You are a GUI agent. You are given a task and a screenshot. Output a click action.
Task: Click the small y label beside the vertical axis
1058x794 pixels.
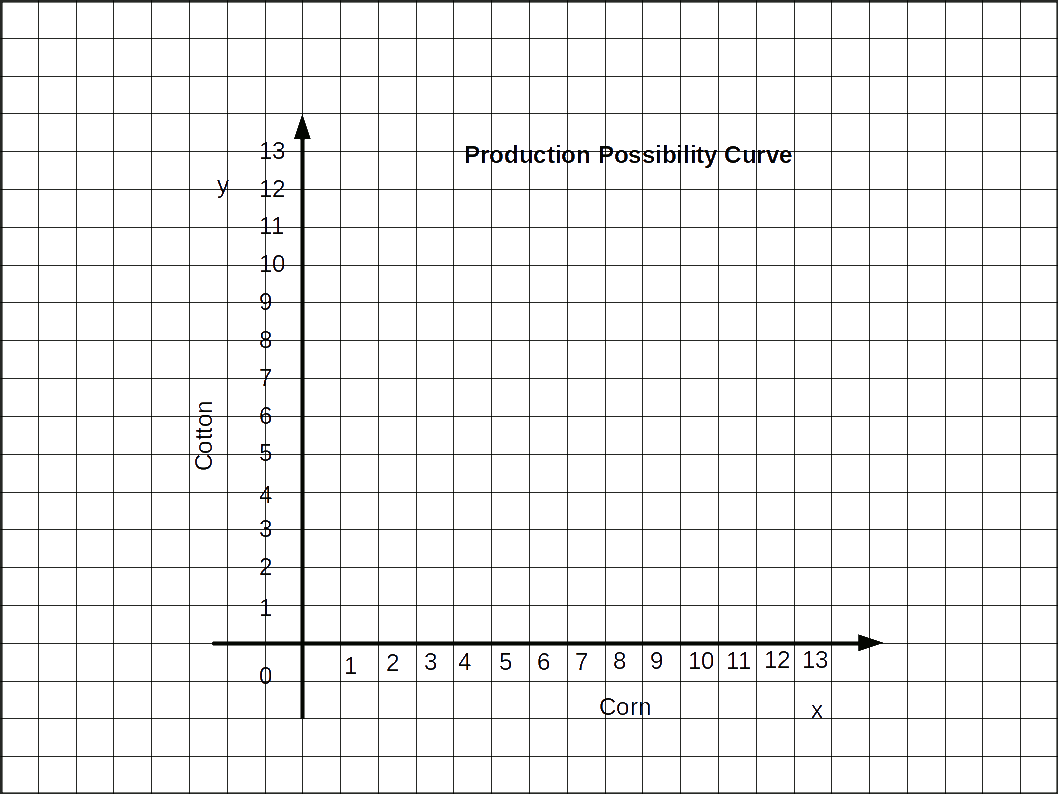223,187
